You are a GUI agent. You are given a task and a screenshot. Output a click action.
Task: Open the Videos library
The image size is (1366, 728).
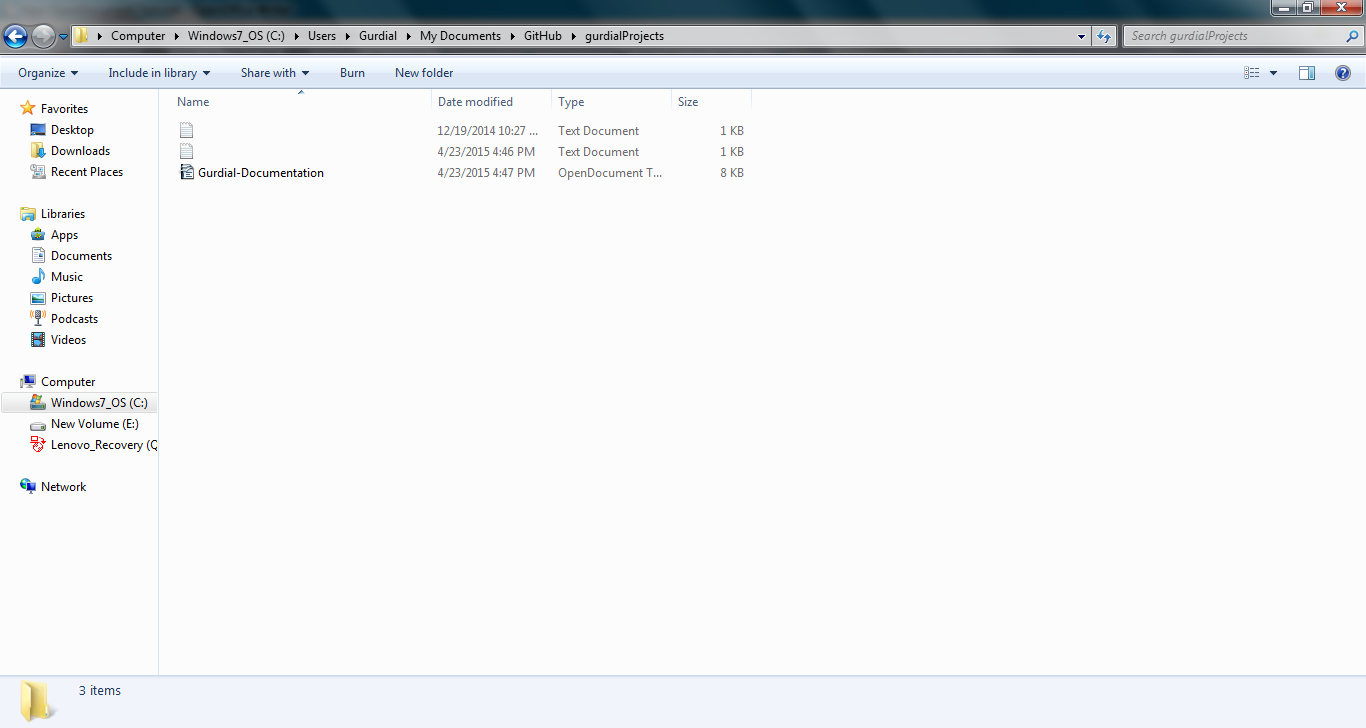[68, 340]
